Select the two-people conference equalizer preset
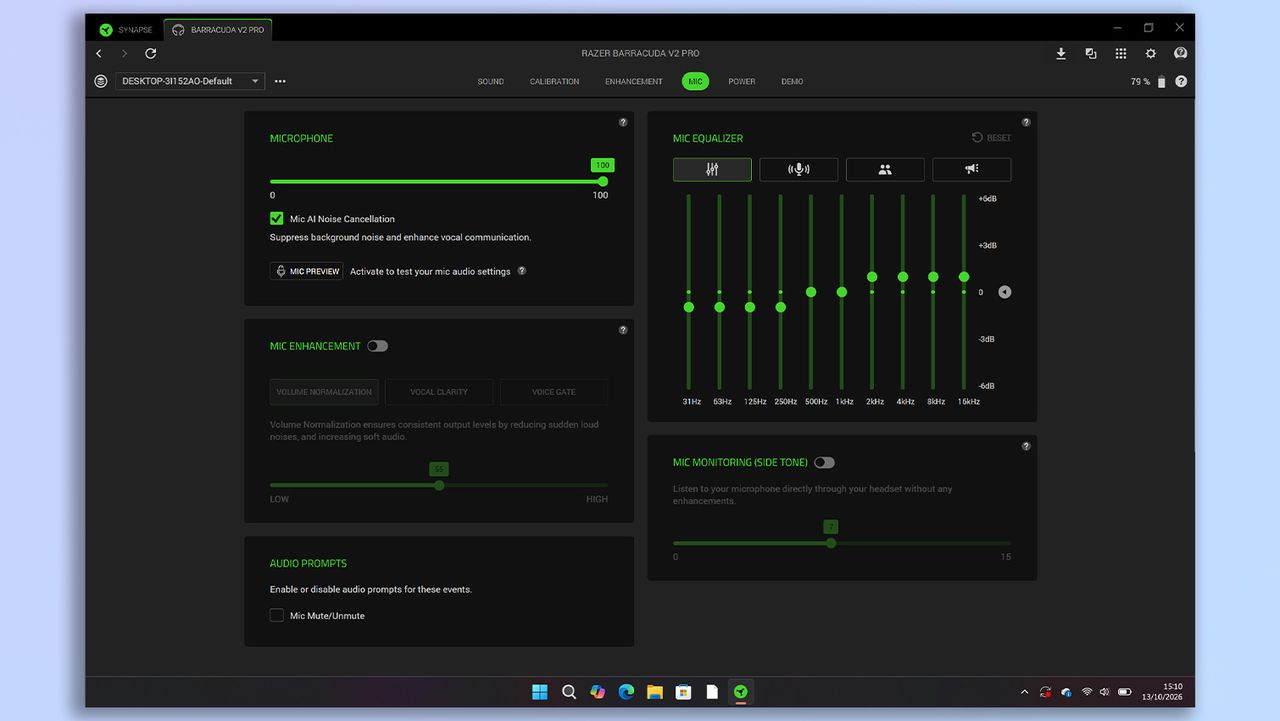Viewport: 1280px width, 721px height. pos(885,170)
